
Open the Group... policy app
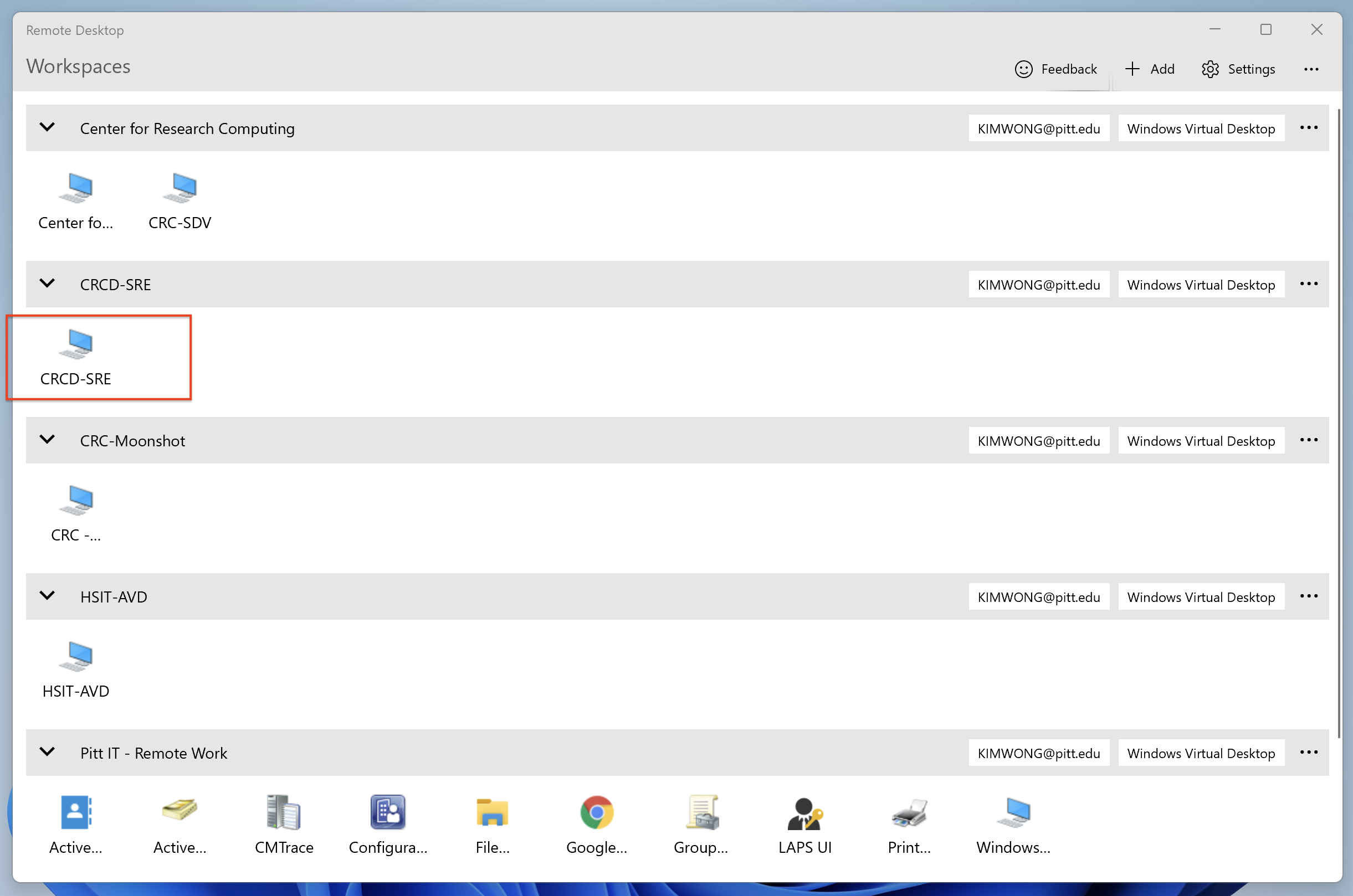[701, 826]
